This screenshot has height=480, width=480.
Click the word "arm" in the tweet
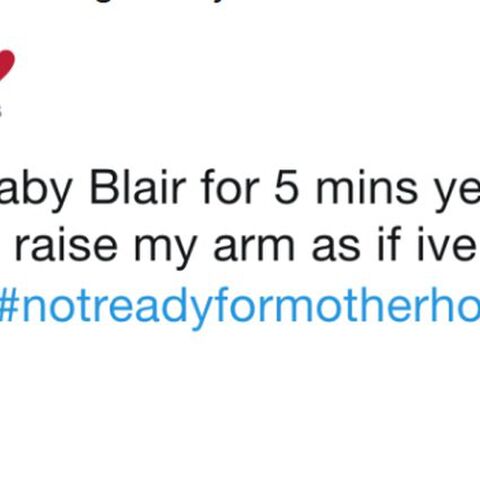point(254,249)
